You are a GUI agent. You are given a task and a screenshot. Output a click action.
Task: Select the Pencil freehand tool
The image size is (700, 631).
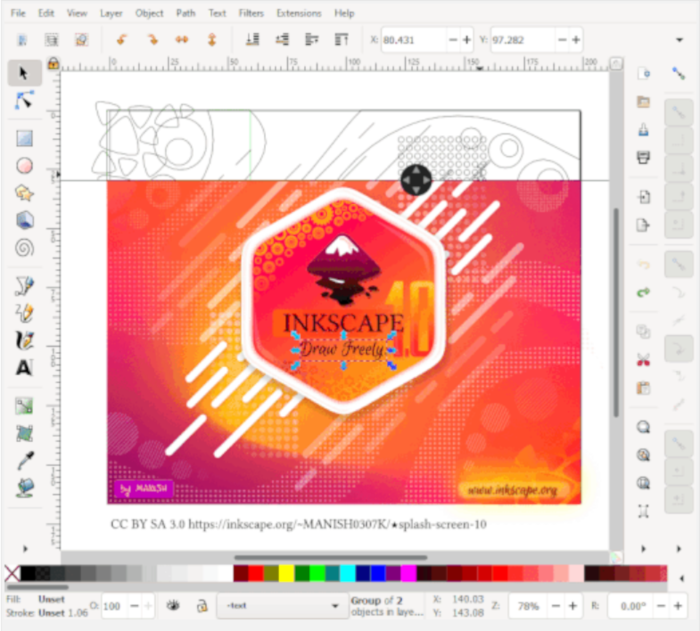tap(25, 313)
